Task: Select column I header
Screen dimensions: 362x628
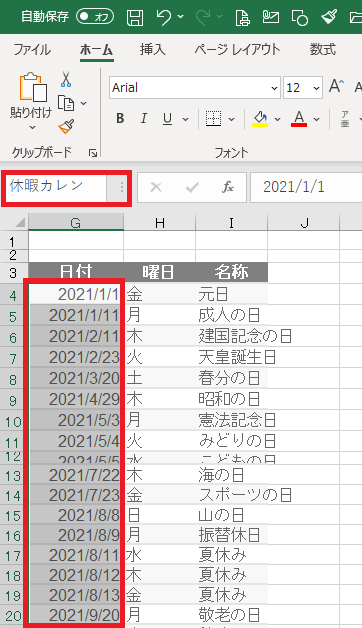Action: point(231,223)
